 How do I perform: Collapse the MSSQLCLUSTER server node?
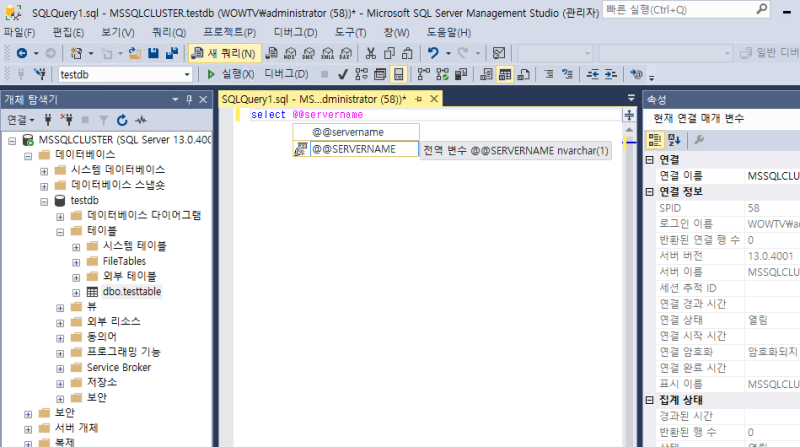click(x=12, y=140)
